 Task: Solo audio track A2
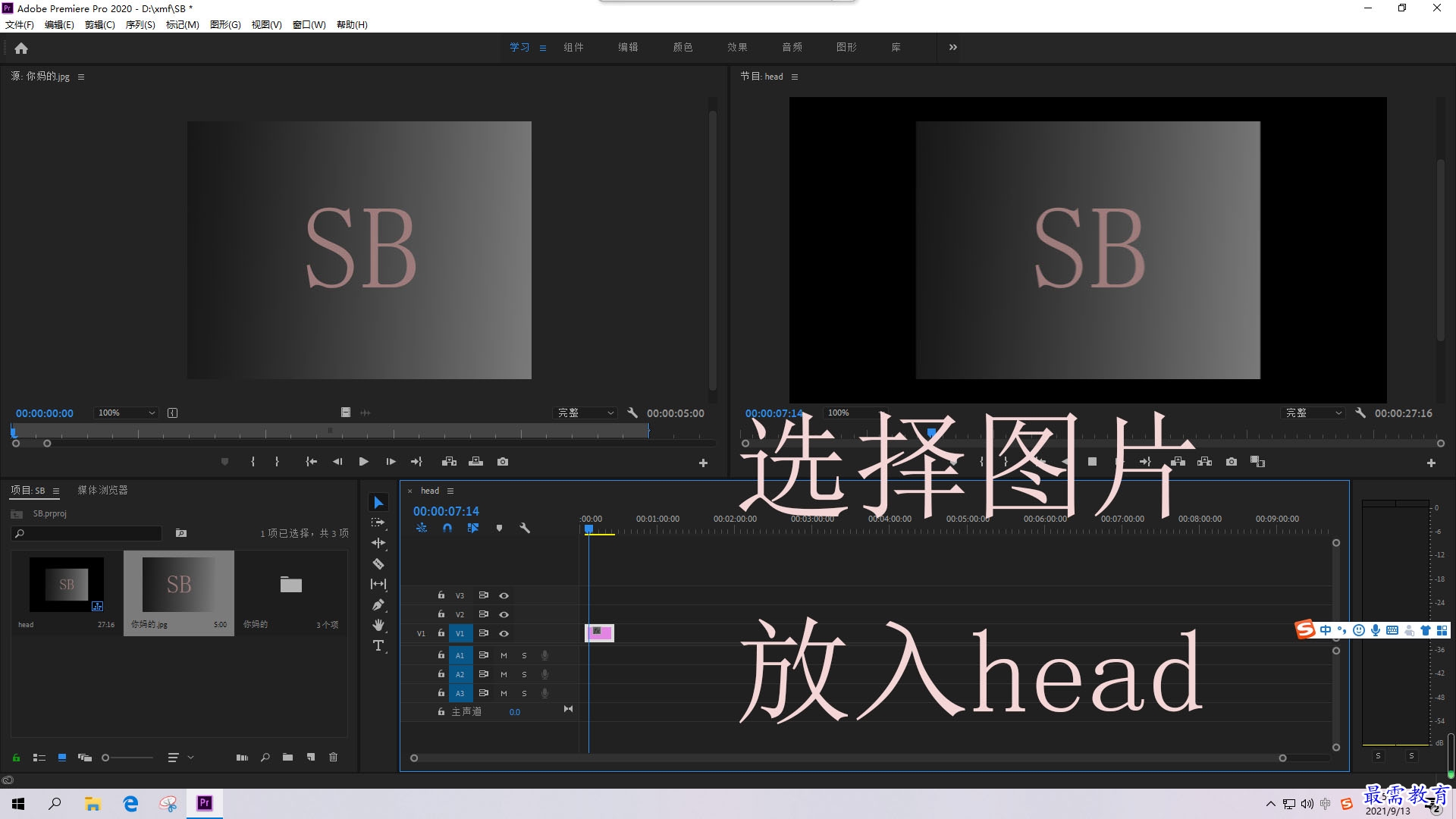click(x=524, y=674)
